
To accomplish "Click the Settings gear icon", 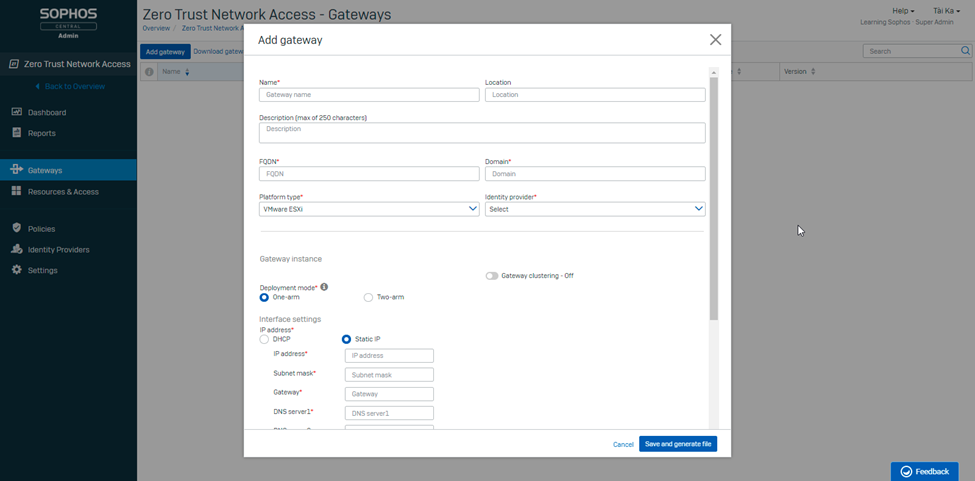I will [x=17, y=270].
